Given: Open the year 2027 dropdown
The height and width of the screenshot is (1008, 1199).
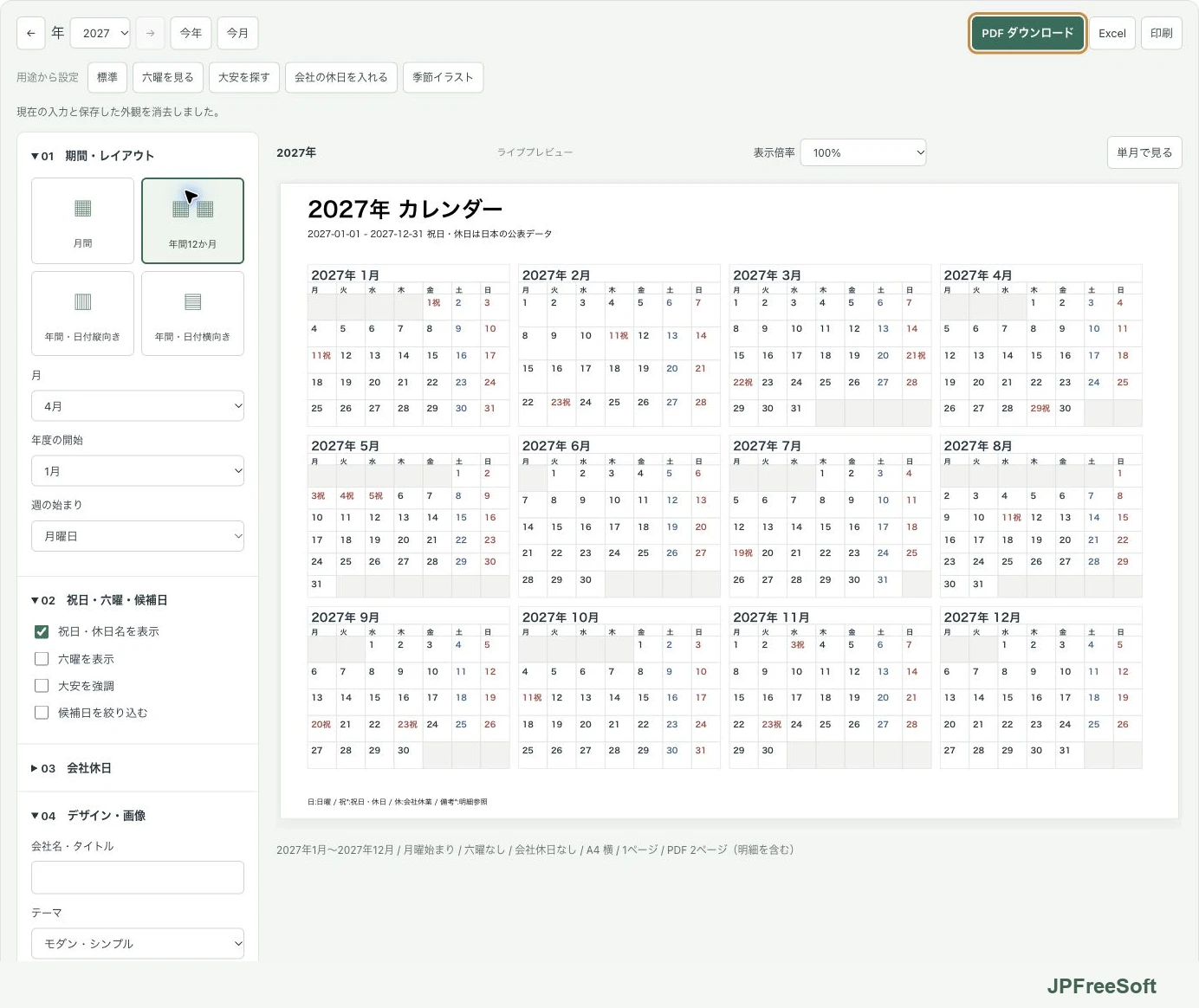Looking at the screenshot, I should click(100, 33).
